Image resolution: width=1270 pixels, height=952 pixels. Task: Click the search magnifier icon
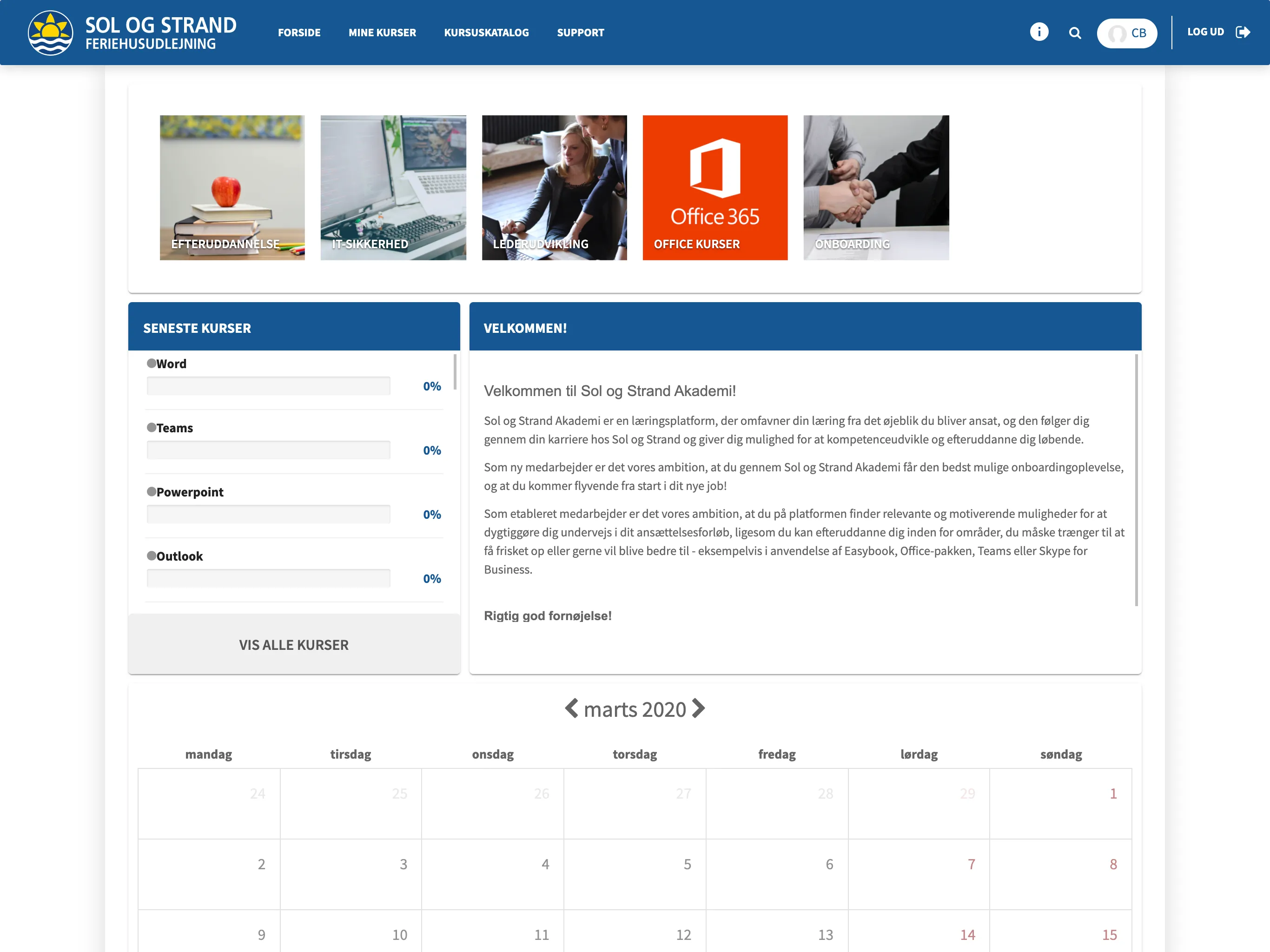1075,33
